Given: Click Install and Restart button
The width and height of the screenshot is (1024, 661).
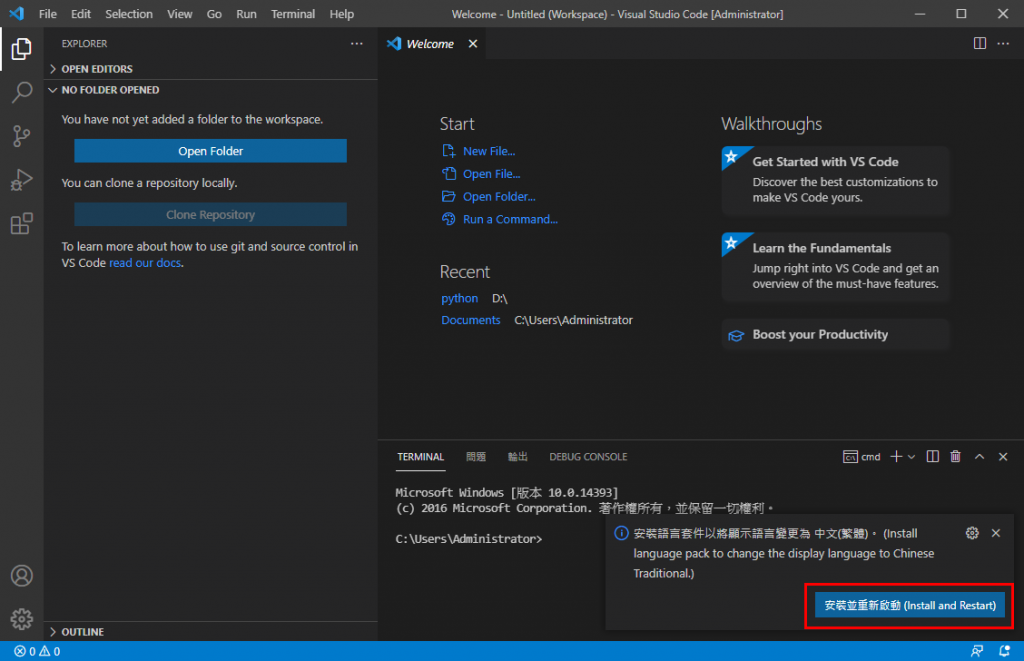Looking at the screenshot, I should 910,605.
